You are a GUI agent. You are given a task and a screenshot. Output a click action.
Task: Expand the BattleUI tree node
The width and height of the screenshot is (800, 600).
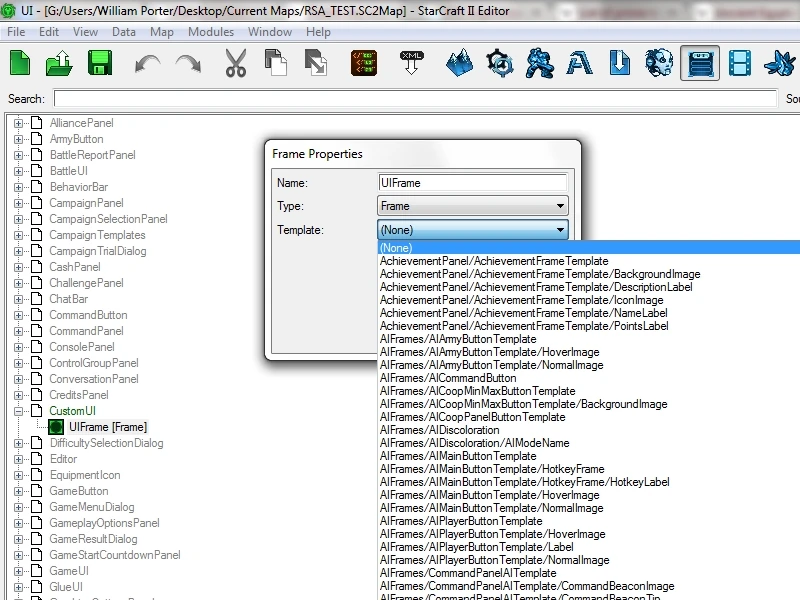[x=18, y=171]
